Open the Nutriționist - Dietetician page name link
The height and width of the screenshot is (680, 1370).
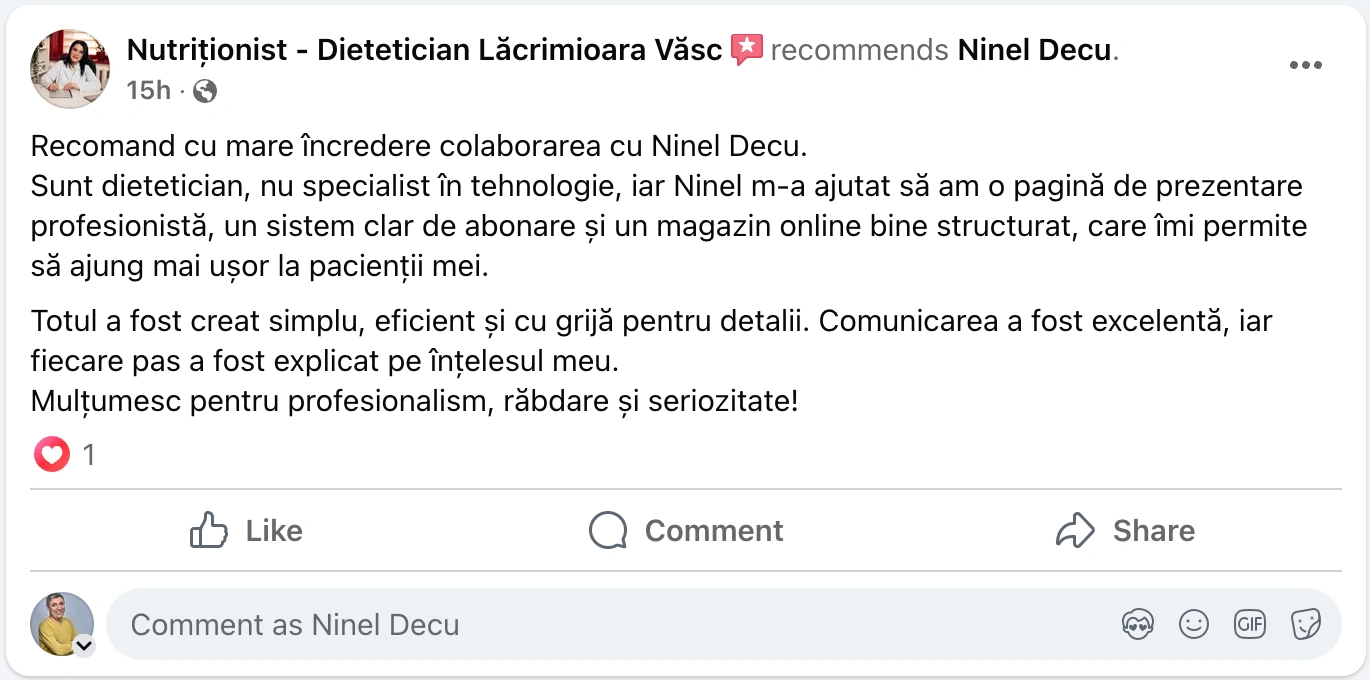click(424, 50)
